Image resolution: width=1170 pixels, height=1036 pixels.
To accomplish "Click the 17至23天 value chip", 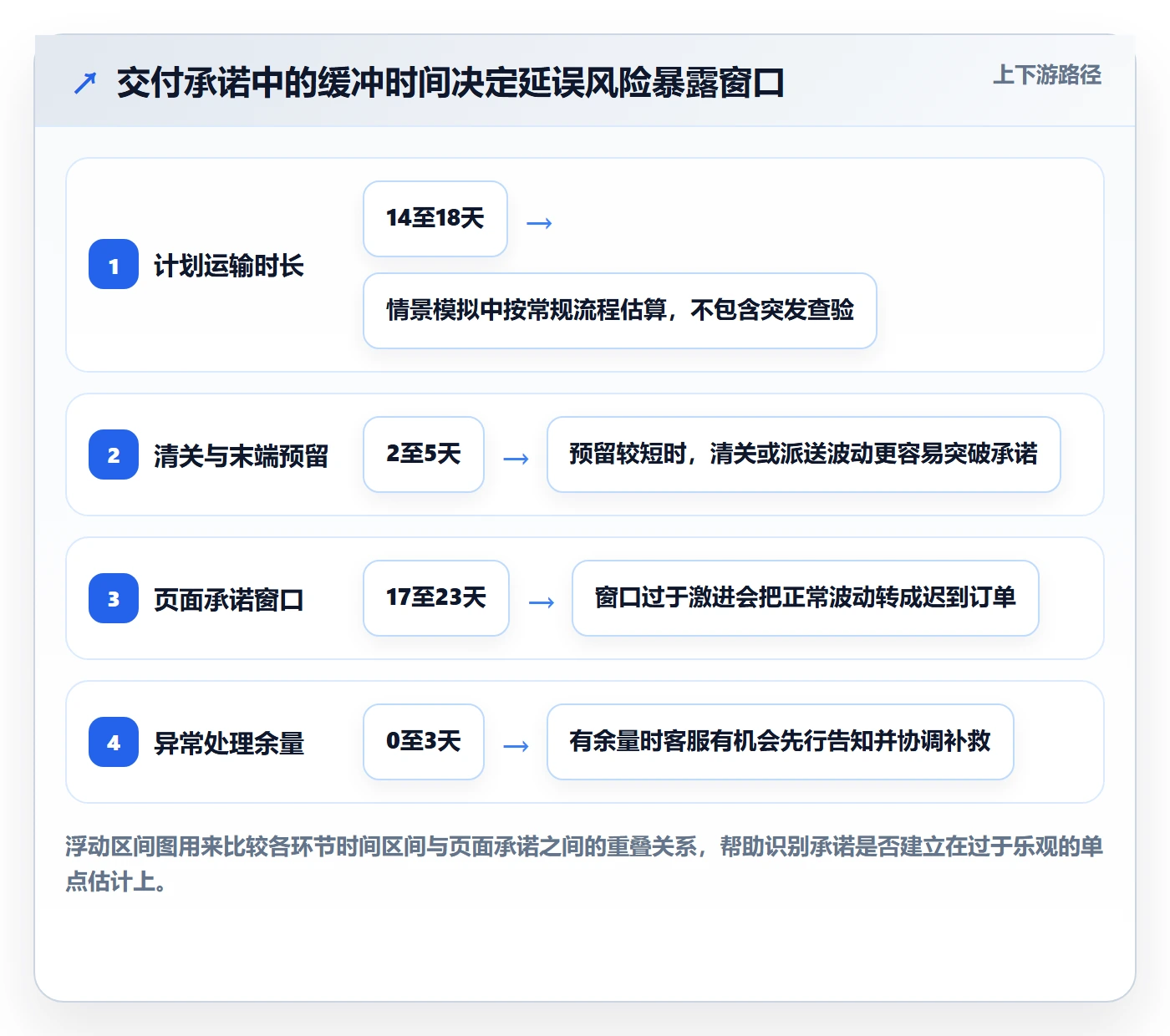I will click(436, 598).
